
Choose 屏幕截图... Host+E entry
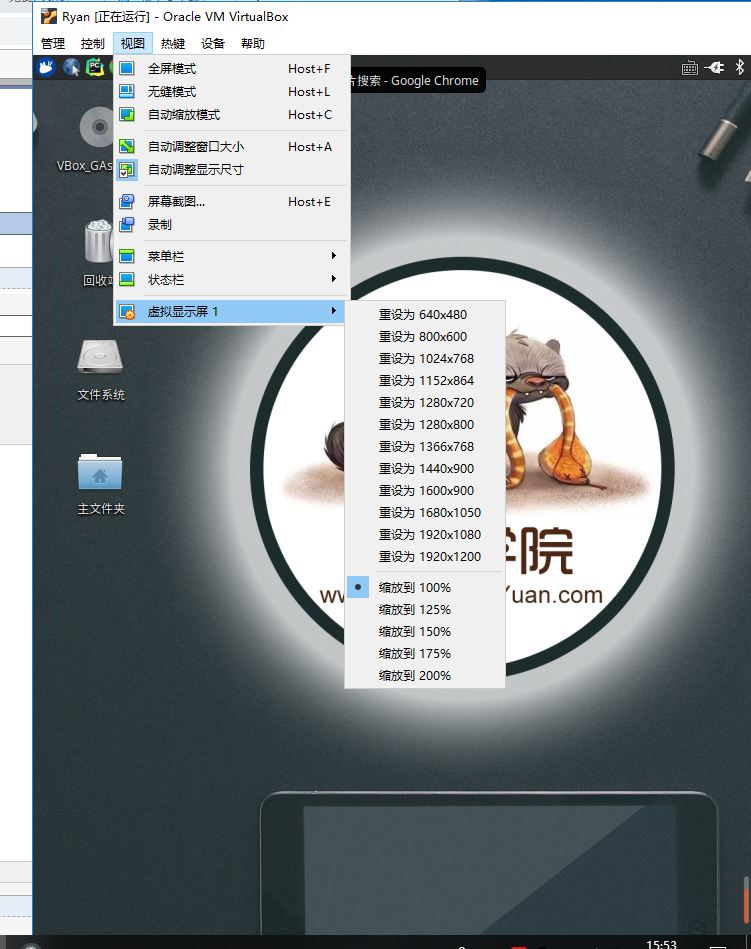(x=232, y=202)
